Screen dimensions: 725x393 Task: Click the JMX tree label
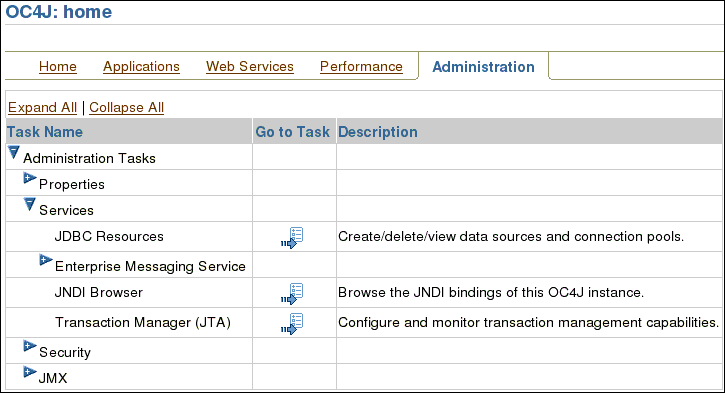(x=53, y=378)
